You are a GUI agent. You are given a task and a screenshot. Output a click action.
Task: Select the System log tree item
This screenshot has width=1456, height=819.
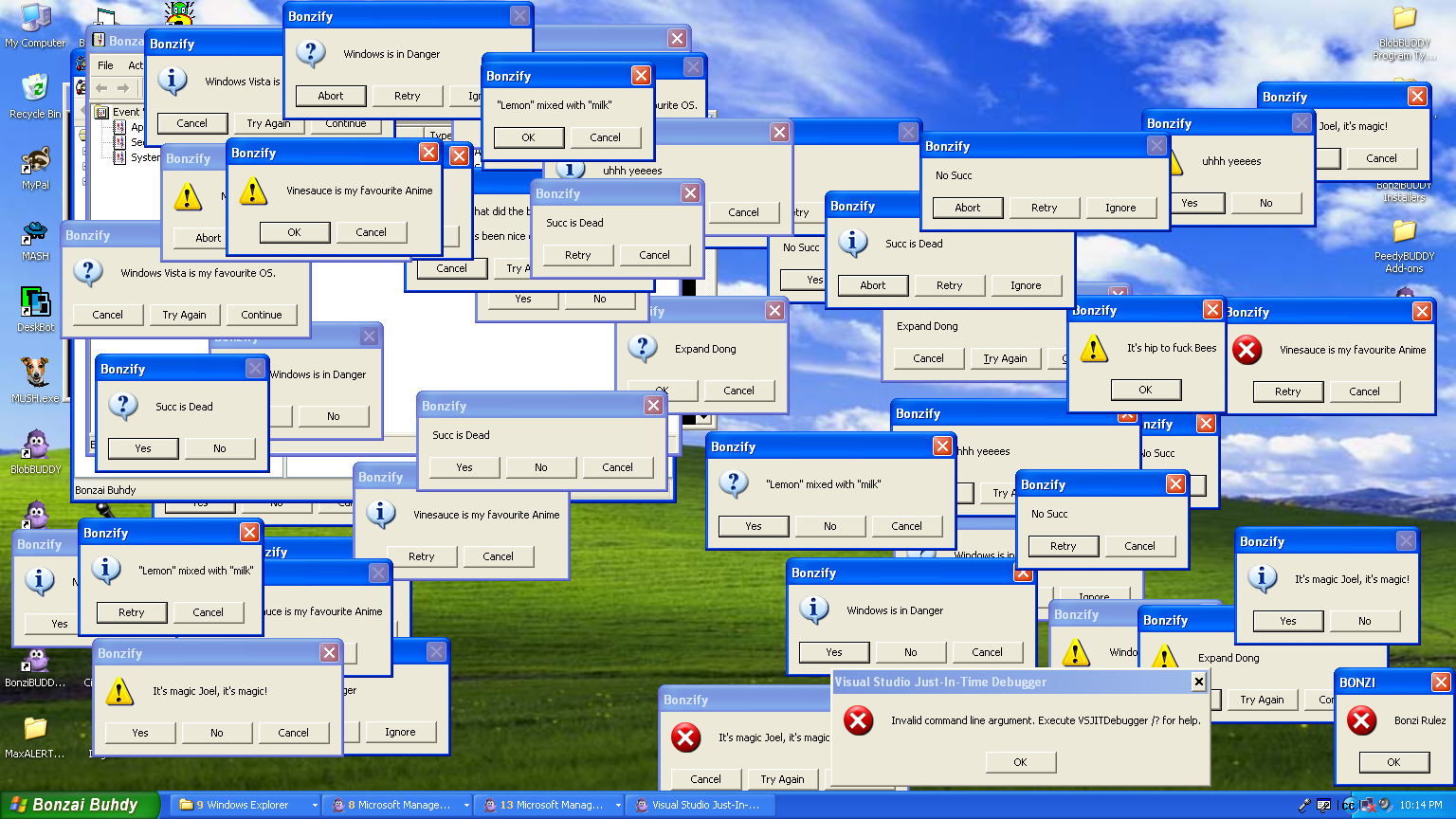pyautogui.click(x=144, y=157)
